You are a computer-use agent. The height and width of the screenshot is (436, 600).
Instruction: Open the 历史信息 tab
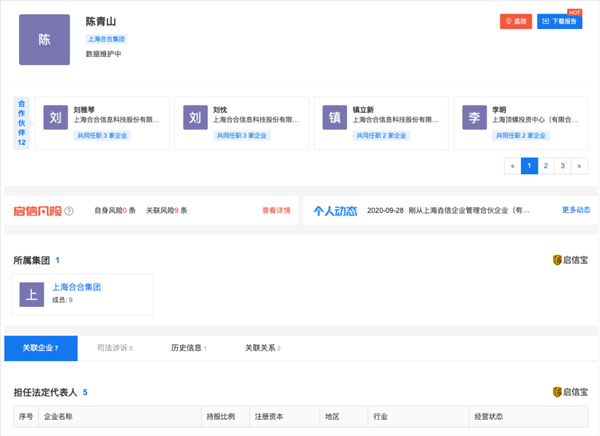coord(188,348)
